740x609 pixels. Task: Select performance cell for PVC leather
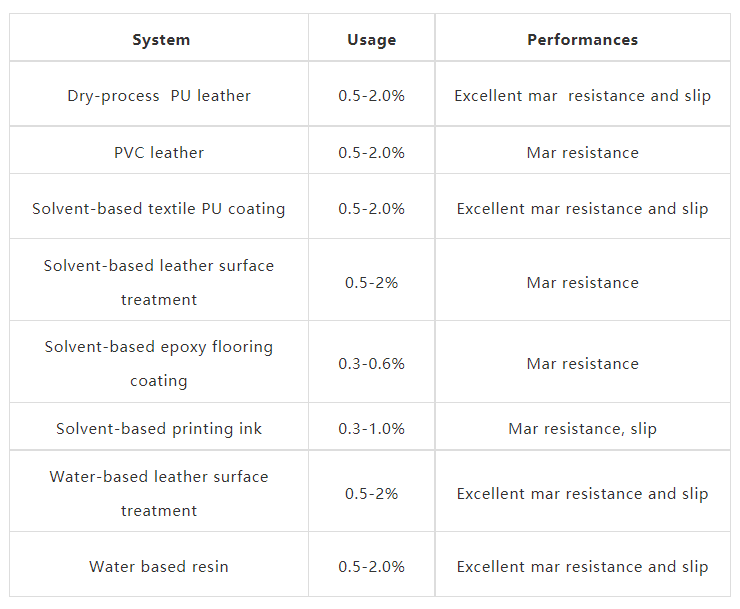(582, 153)
